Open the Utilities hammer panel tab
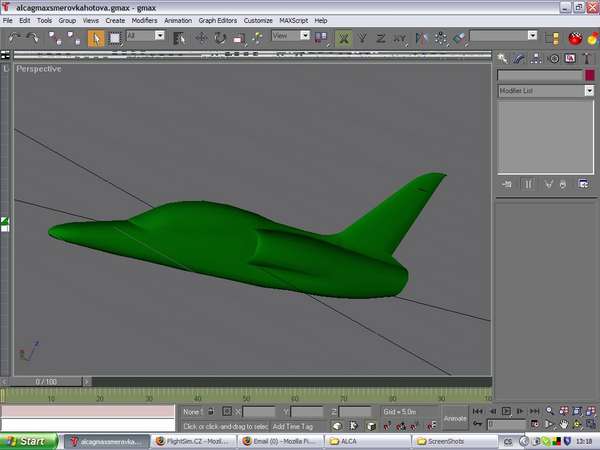 [x=587, y=58]
